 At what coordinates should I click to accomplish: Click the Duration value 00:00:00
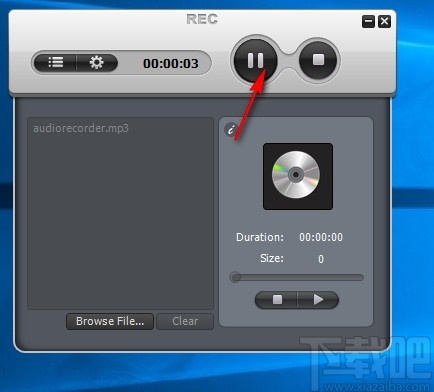(321, 237)
